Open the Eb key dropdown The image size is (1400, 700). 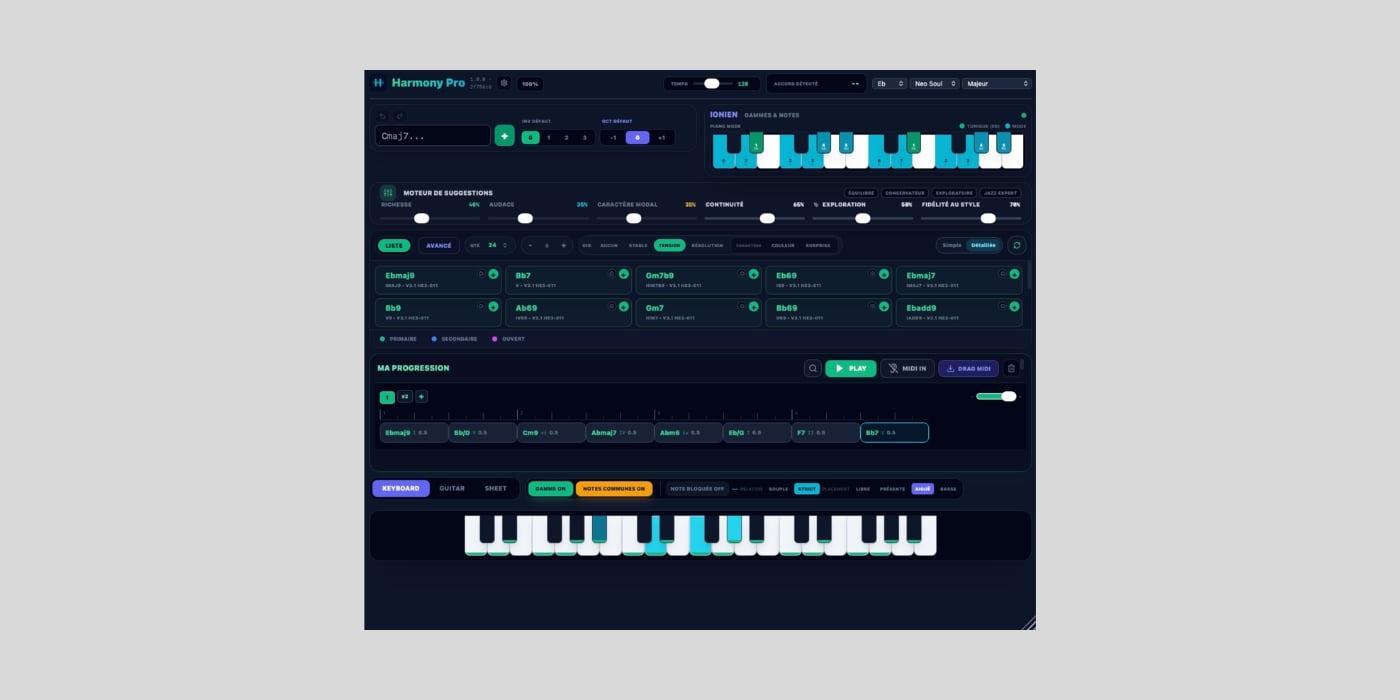890,84
